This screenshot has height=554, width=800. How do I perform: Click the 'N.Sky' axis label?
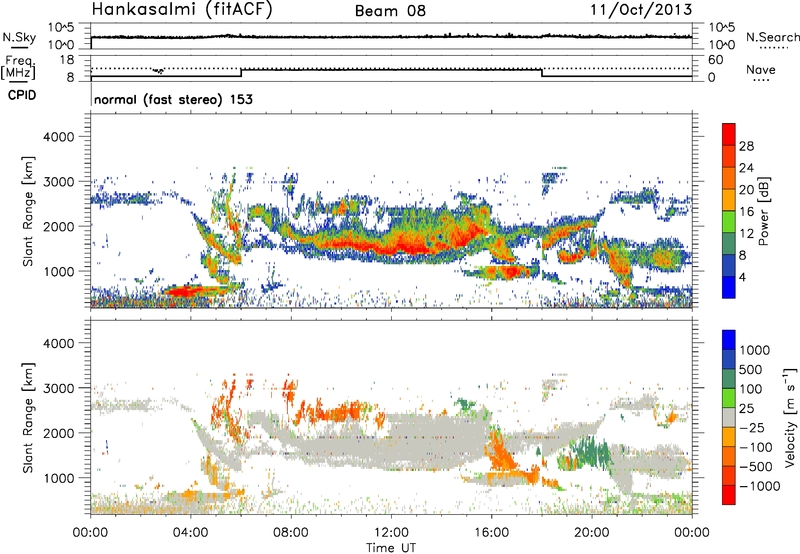tap(19, 38)
